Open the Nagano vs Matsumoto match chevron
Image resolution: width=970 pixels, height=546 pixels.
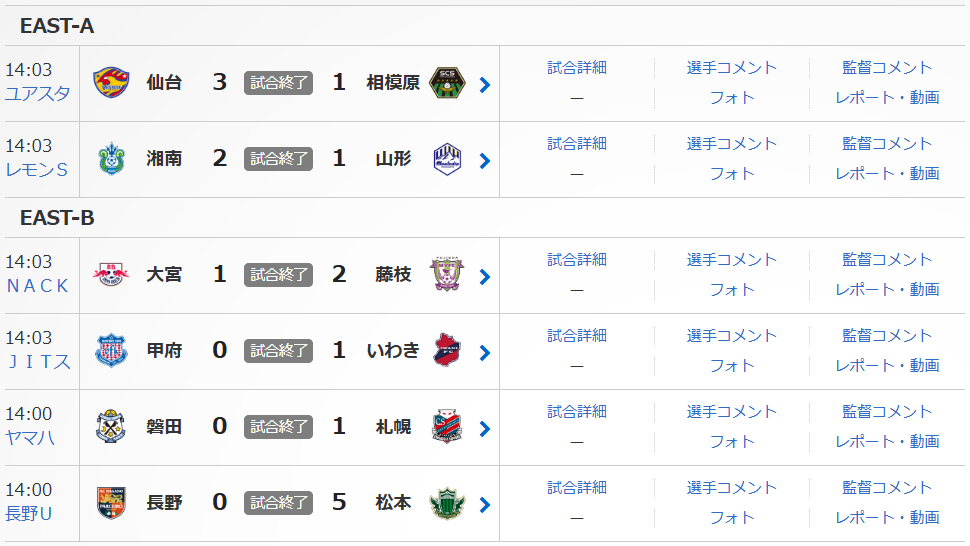point(485,505)
